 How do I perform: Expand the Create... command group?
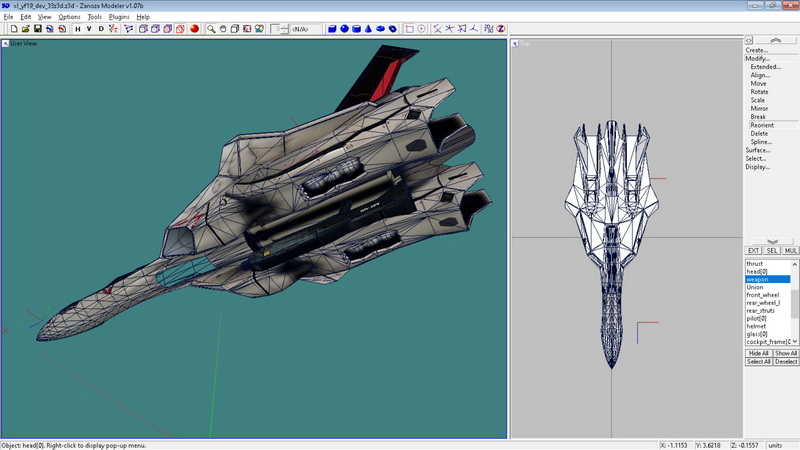pos(757,50)
